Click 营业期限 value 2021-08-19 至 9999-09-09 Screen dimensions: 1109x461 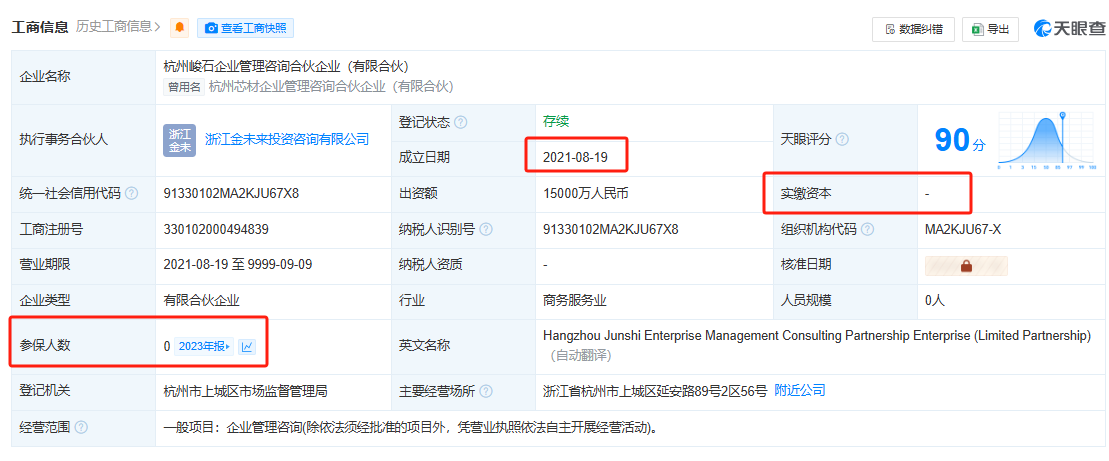pyautogui.click(x=238, y=264)
